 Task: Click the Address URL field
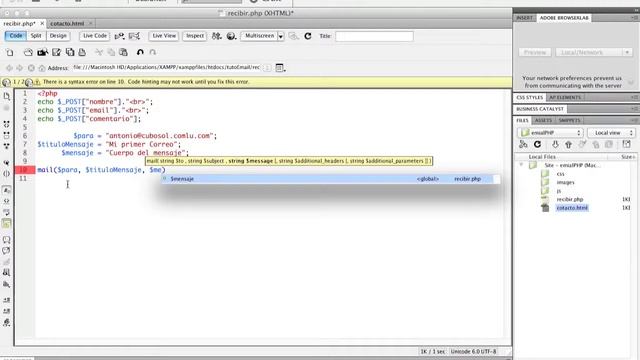pyautogui.click(x=166, y=67)
